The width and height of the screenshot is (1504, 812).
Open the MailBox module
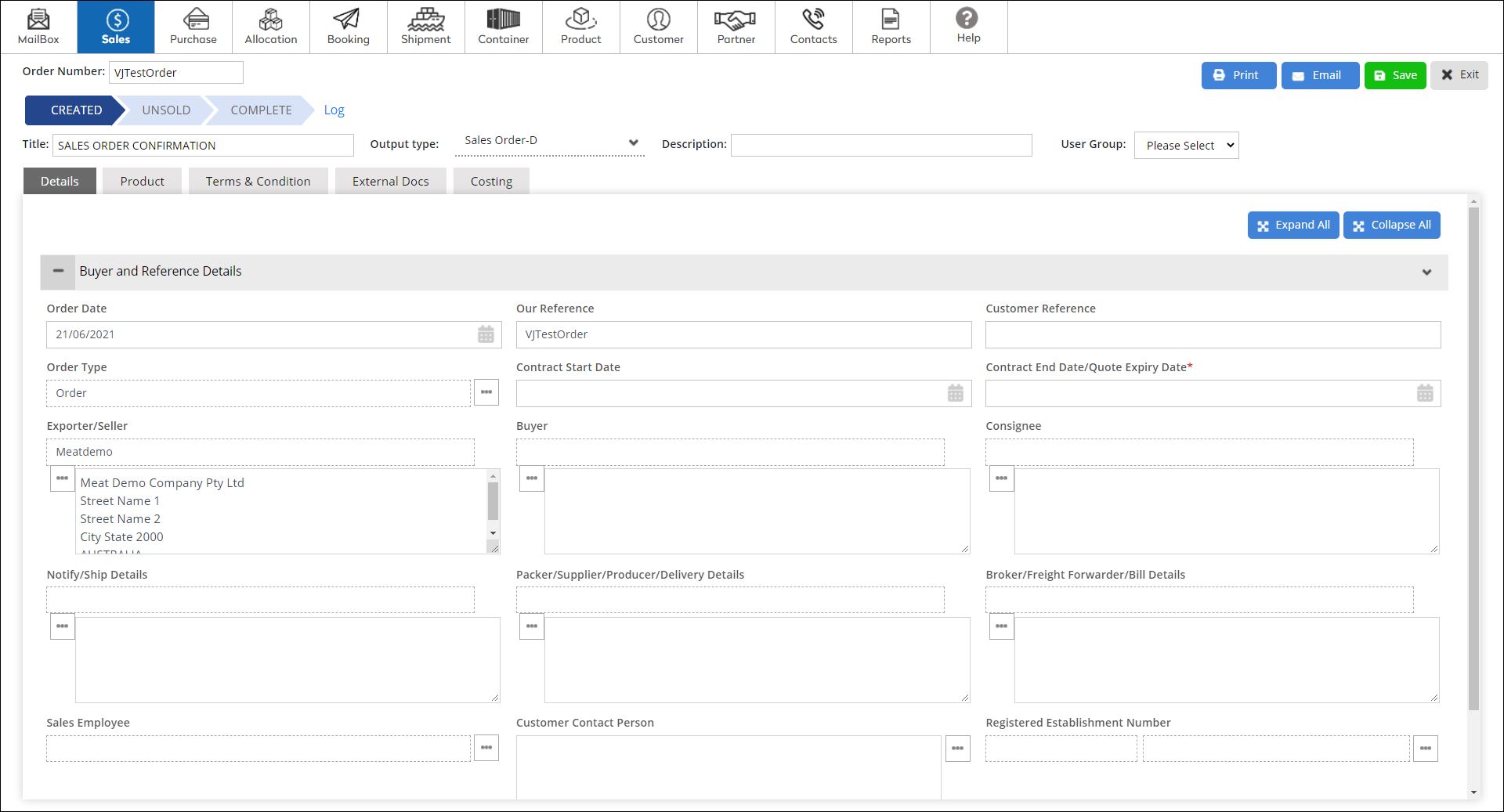click(x=38, y=27)
